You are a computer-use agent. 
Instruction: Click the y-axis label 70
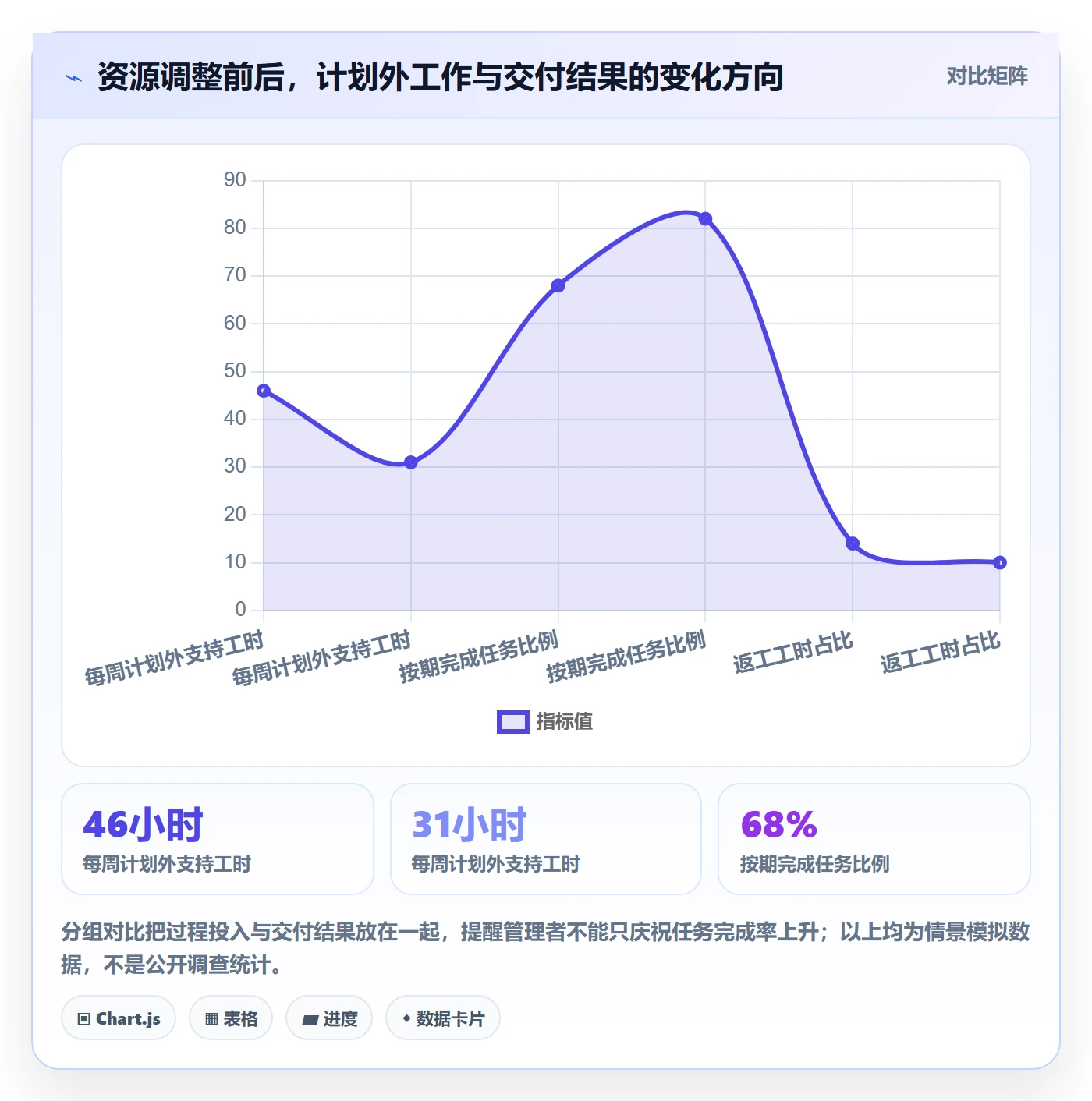coord(235,275)
